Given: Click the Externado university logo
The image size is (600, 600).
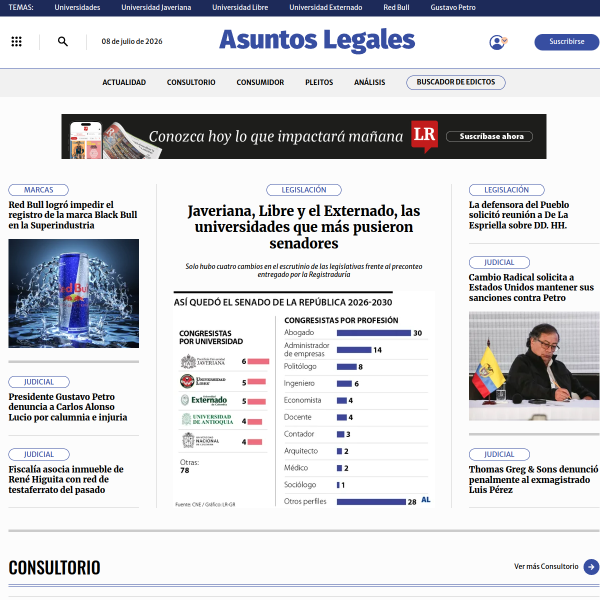Looking at the screenshot, I should pos(204,401).
